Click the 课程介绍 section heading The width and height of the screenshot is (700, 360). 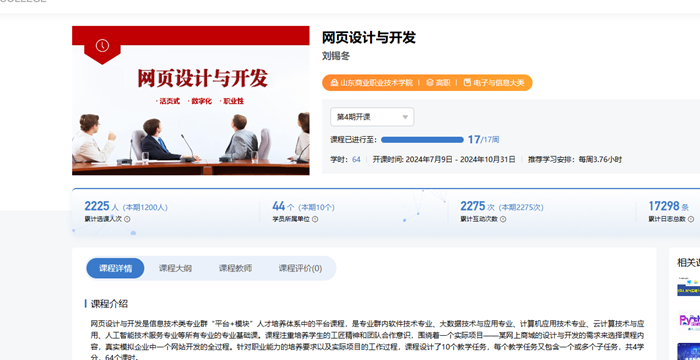pos(109,304)
